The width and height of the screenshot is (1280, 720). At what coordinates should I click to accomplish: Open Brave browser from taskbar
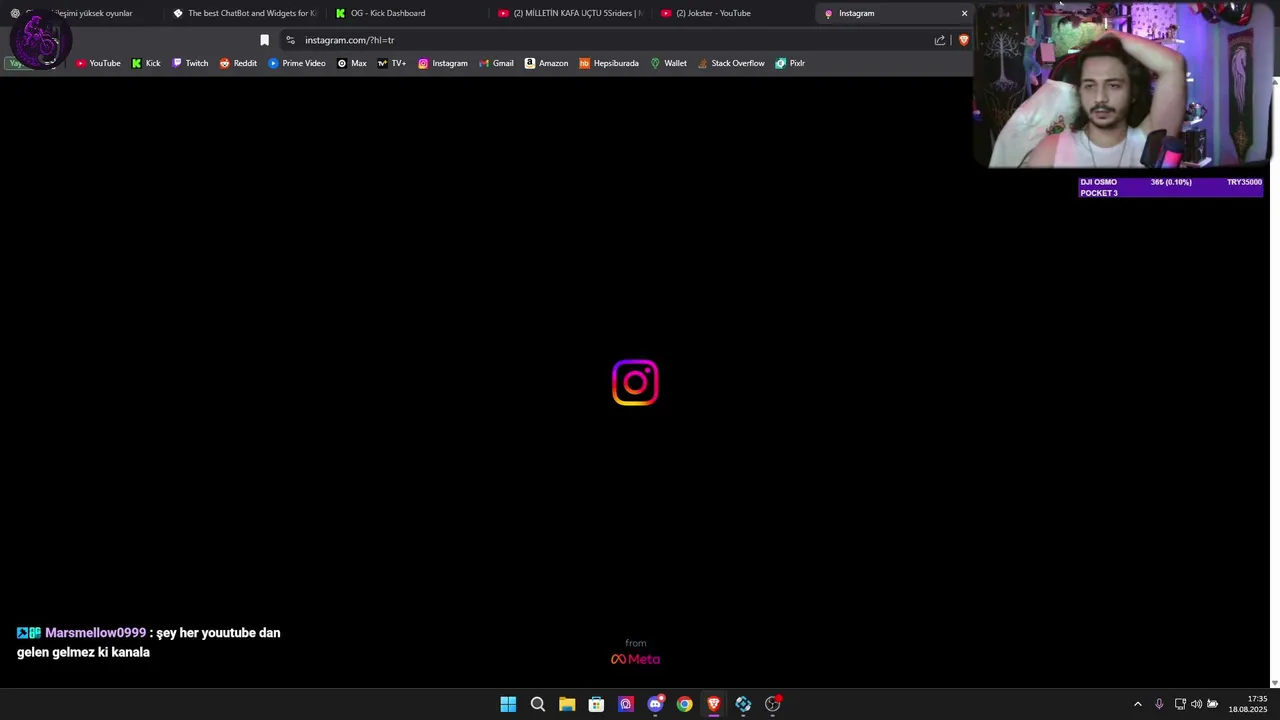point(713,704)
